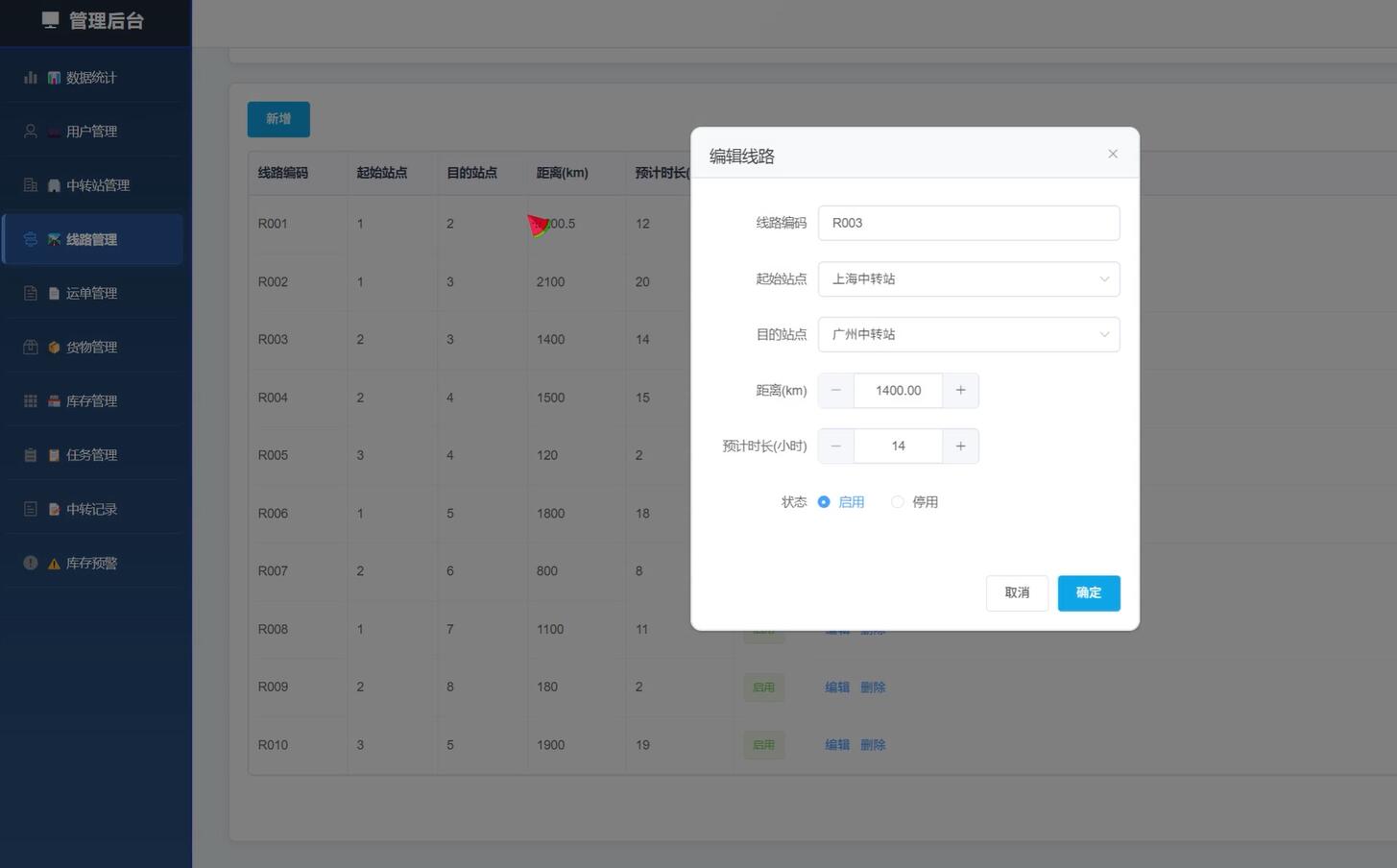This screenshot has width=1397, height=868.
Task: Open 数据统计 menu item
Action: pyautogui.click(x=92, y=78)
